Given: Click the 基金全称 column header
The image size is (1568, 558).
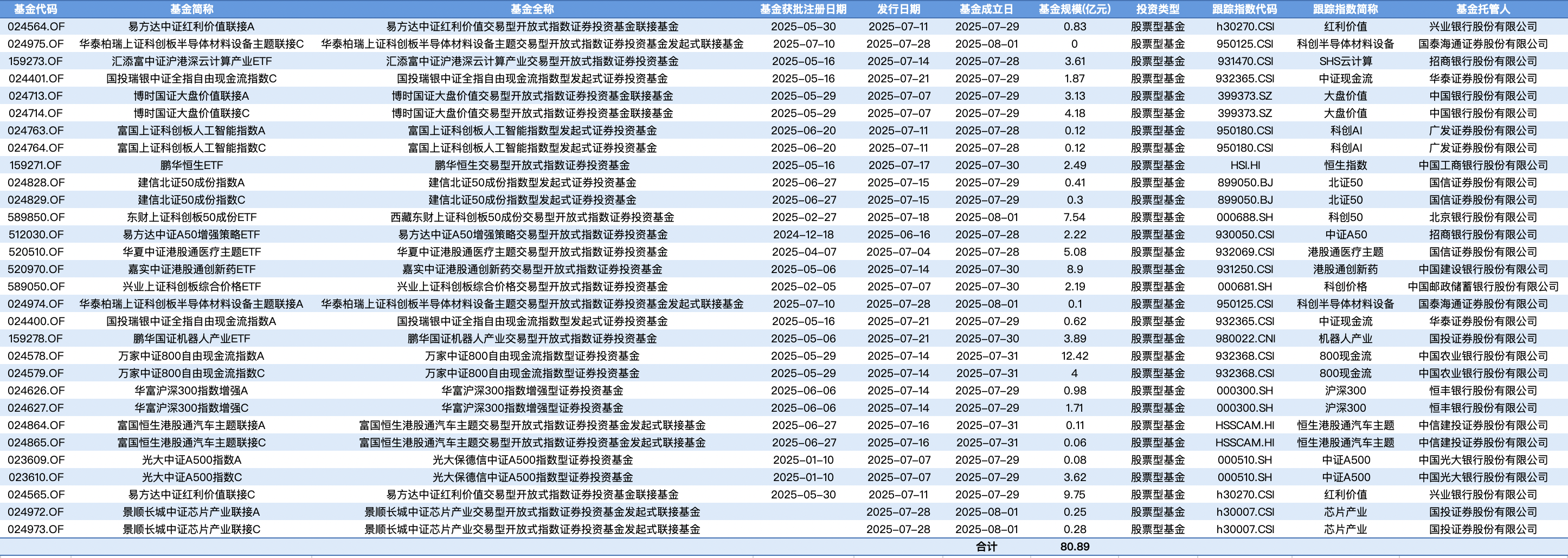Looking at the screenshot, I should point(532,9).
